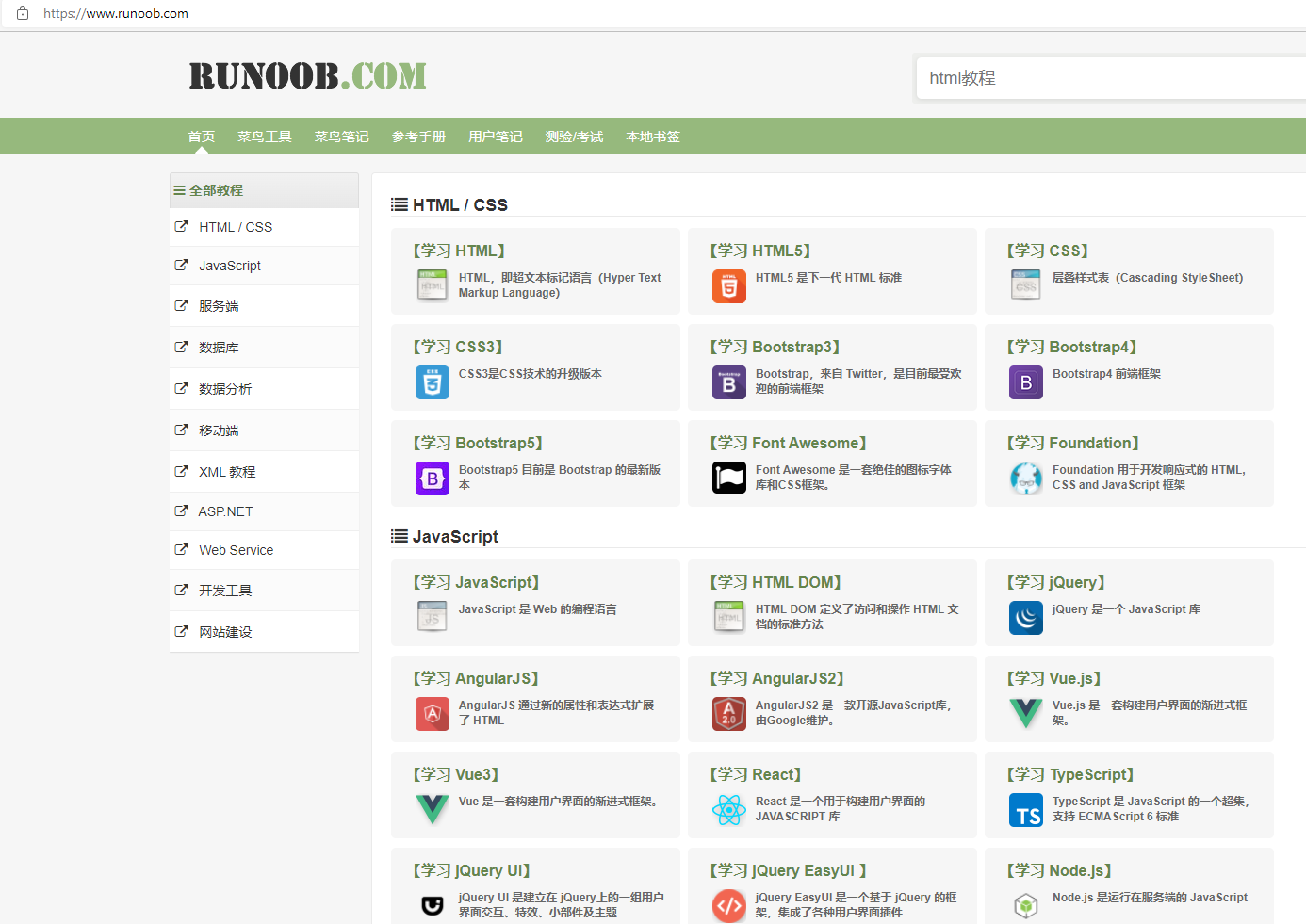This screenshot has width=1306, height=924.
Task: Click the TypeScript TS icon
Action: tap(1026, 809)
